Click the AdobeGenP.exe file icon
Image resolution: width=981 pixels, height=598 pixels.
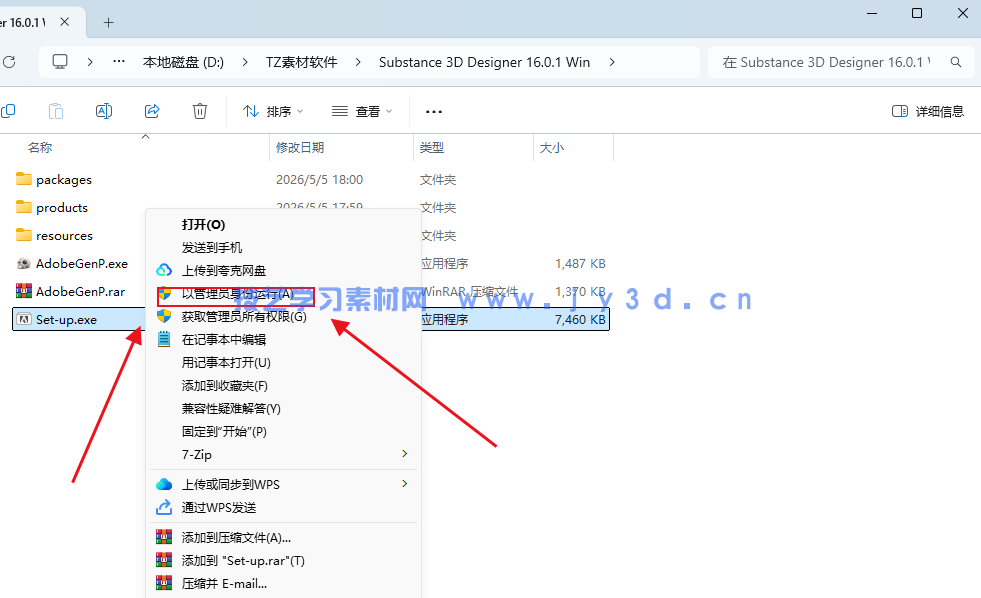24,263
